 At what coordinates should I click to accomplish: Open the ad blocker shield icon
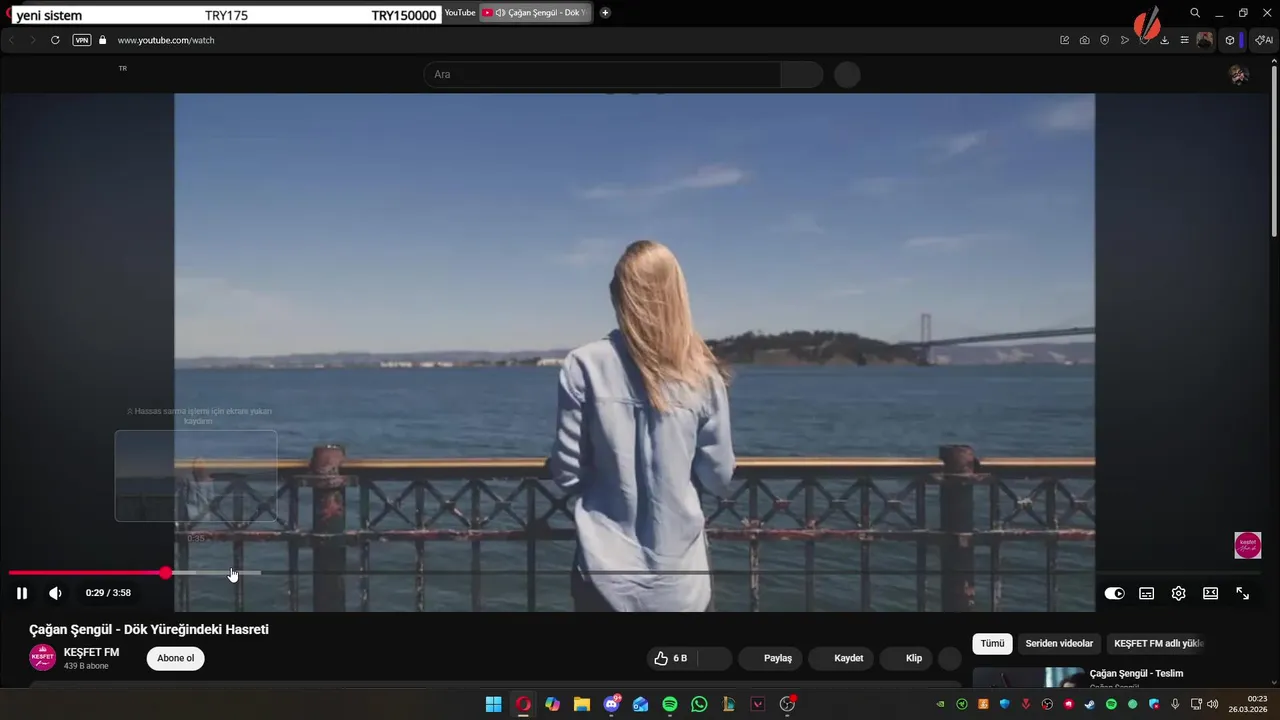click(1105, 40)
